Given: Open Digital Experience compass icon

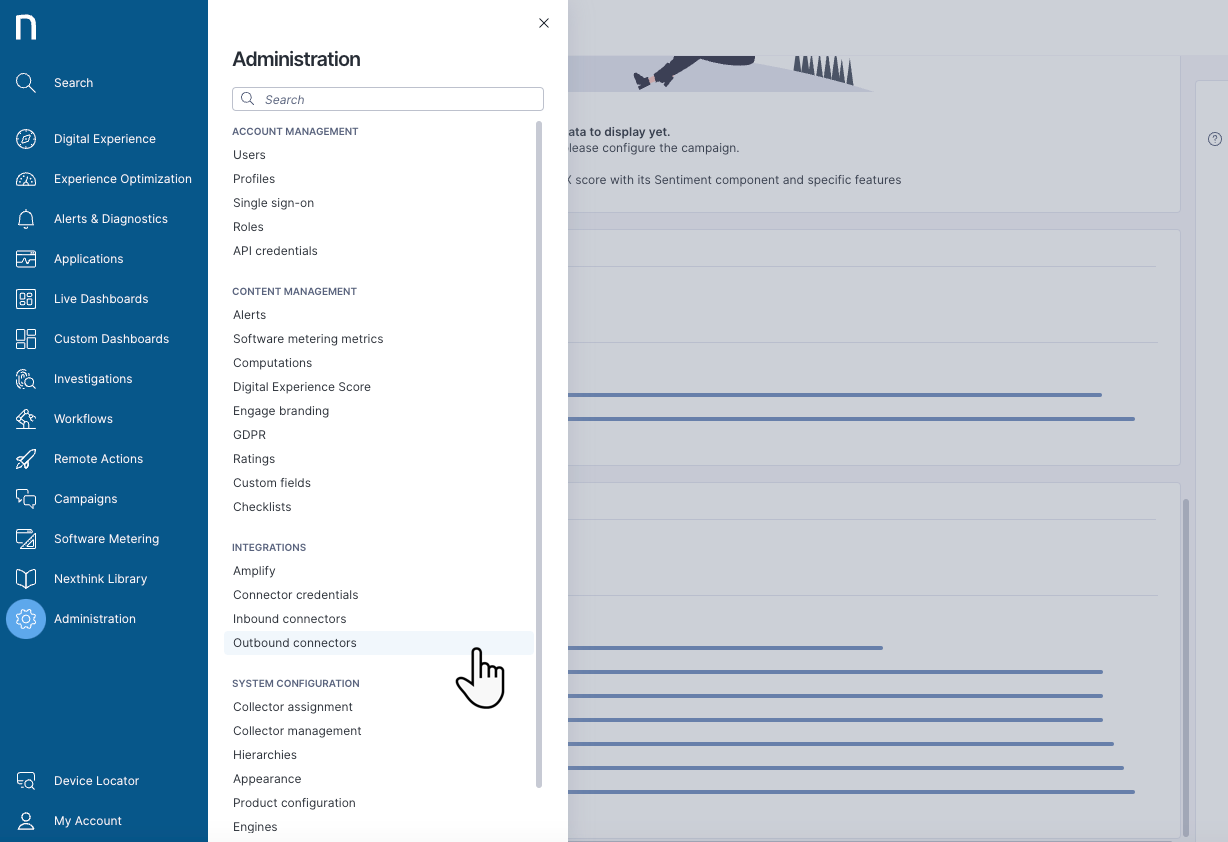Looking at the screenshot, I should (26, 139).
